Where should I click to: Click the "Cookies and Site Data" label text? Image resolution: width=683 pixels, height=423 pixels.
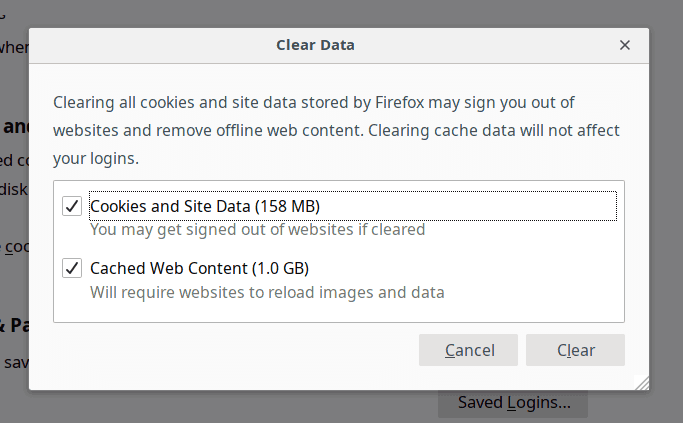(x=170, y=206)
